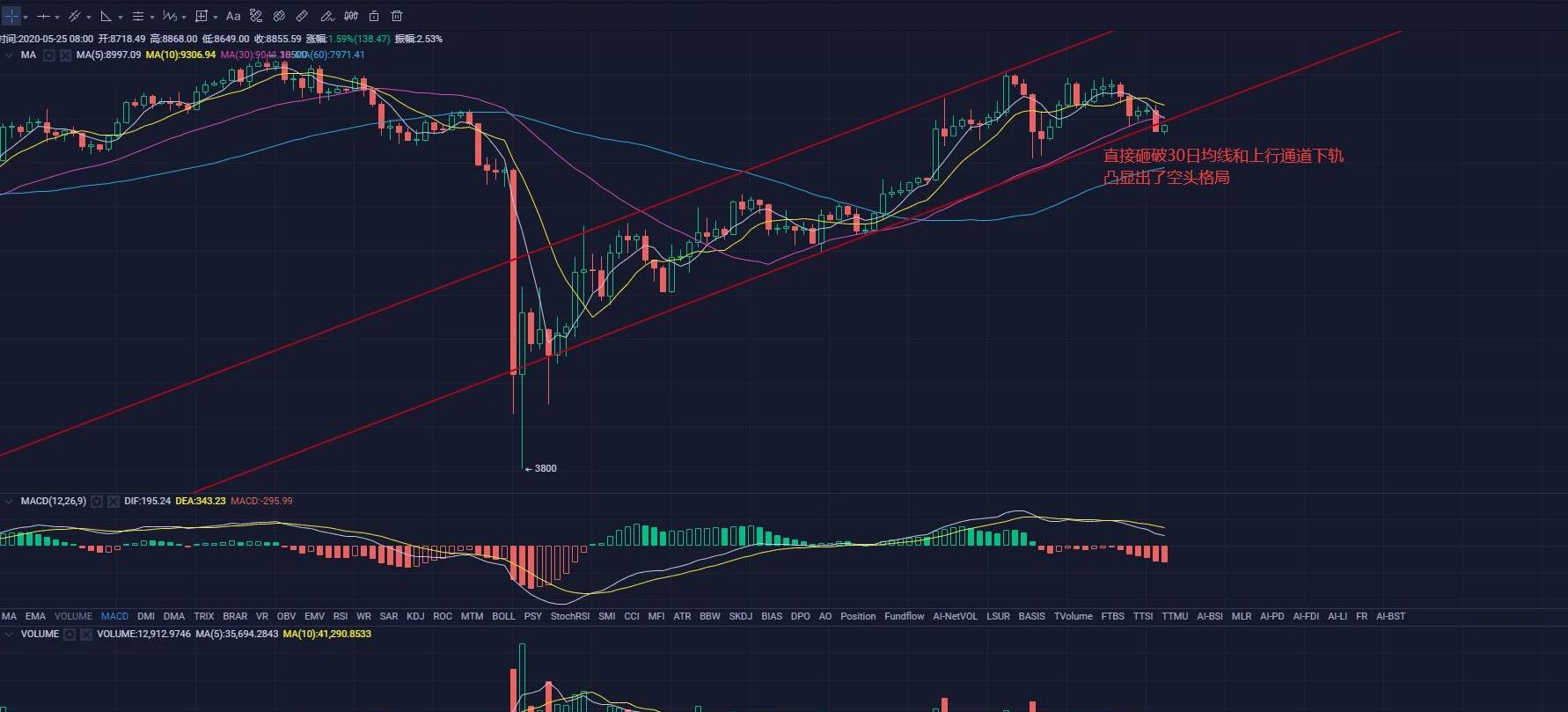The width and height of the screenshot is (1568, 712).
Task: Remove MA indicator with its X button
Action: pyautogui.click(x=65, y=55)
